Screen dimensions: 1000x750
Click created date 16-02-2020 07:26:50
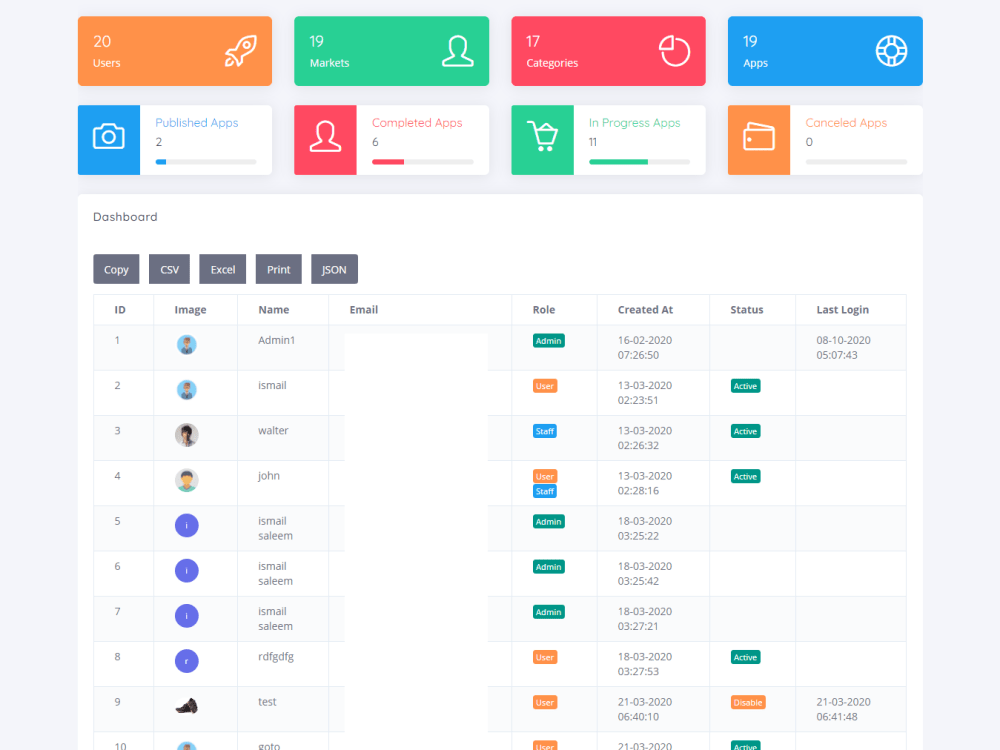point(645,348)
